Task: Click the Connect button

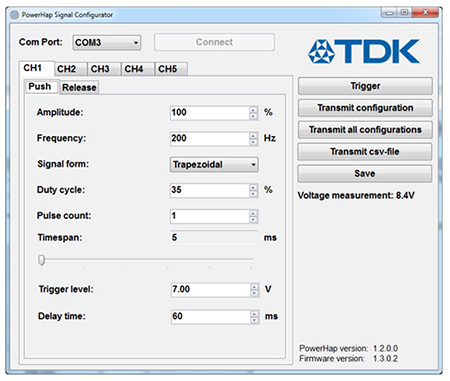Action: [214, 42]
